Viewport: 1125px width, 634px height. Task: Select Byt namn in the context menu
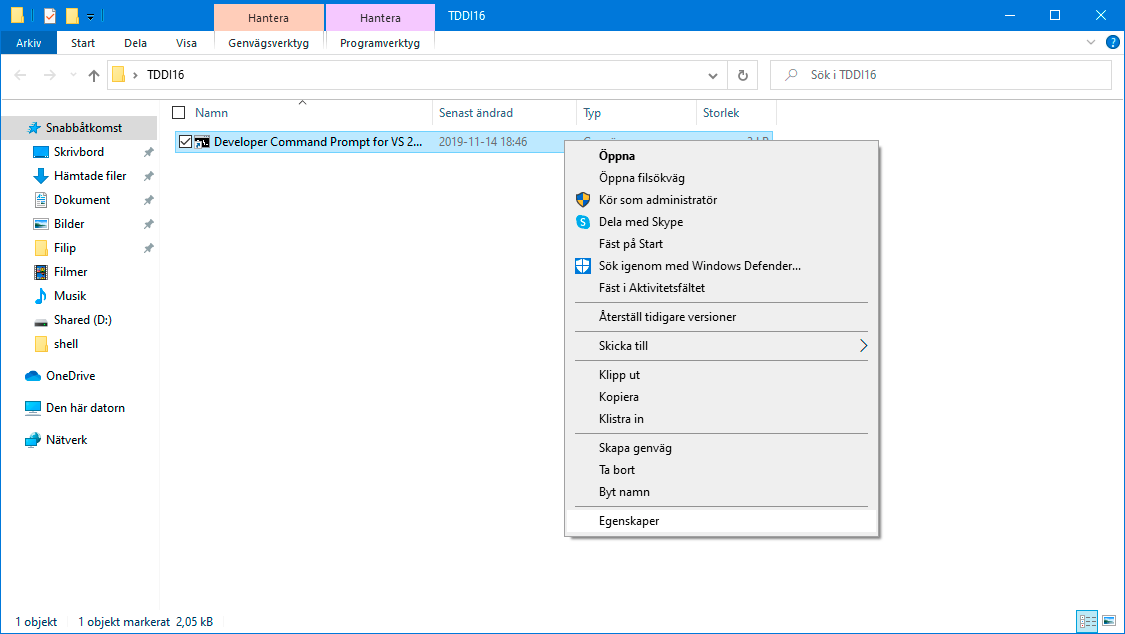tap(721, 492)
